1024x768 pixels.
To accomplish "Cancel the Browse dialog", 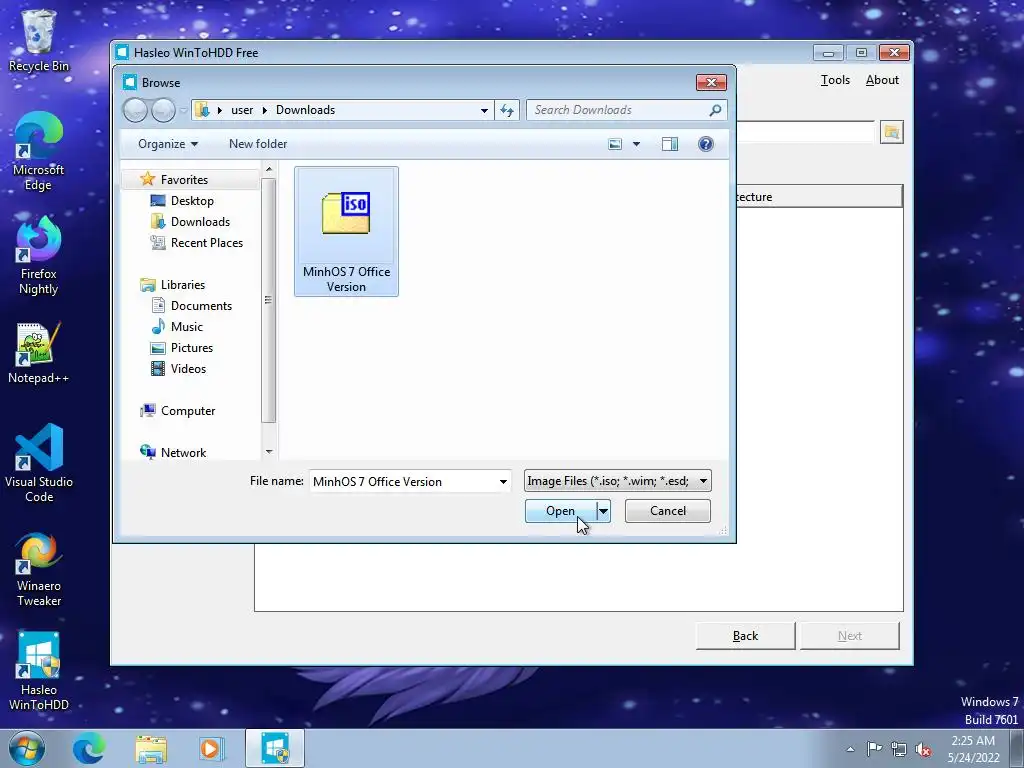I will 667,511.
